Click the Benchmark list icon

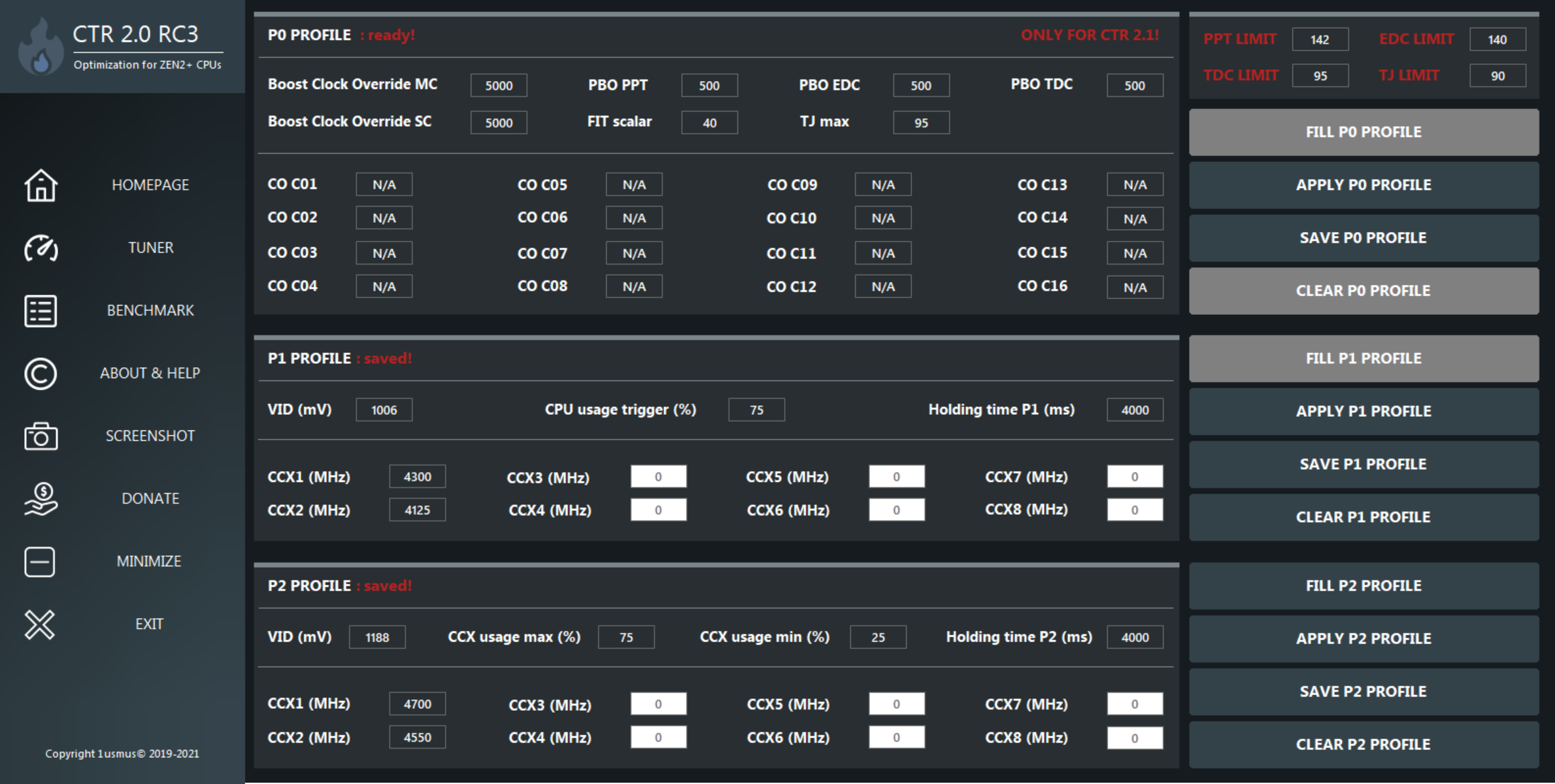coord(41,311)
